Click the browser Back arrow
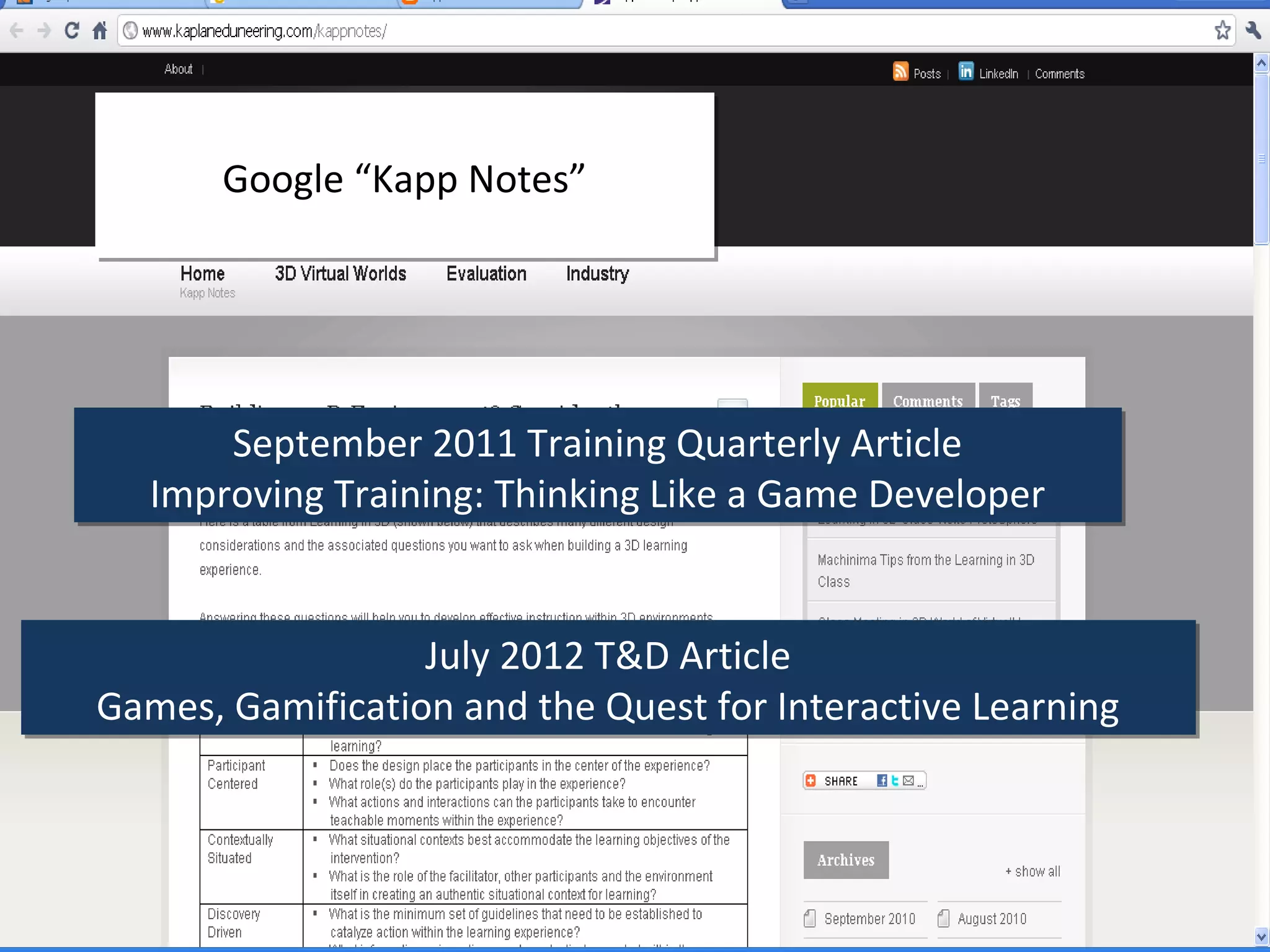 click(x=17, y=30)
